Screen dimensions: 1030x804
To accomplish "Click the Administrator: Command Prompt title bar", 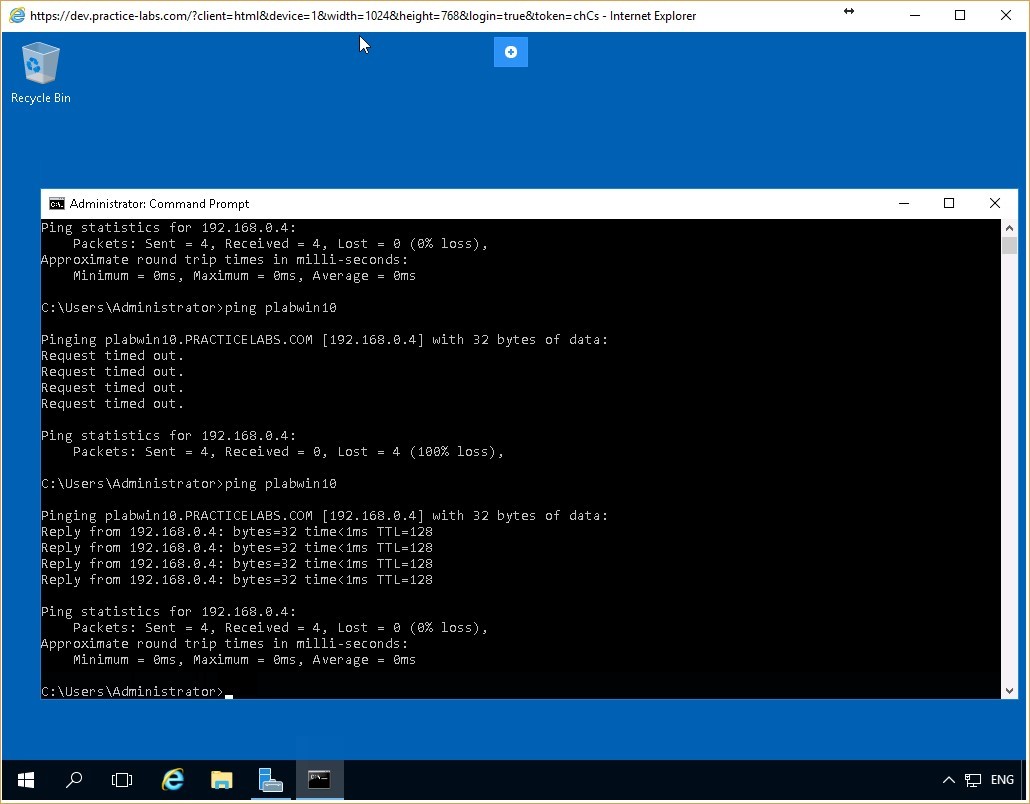I will pyautogui.click(x=500, y=203).
